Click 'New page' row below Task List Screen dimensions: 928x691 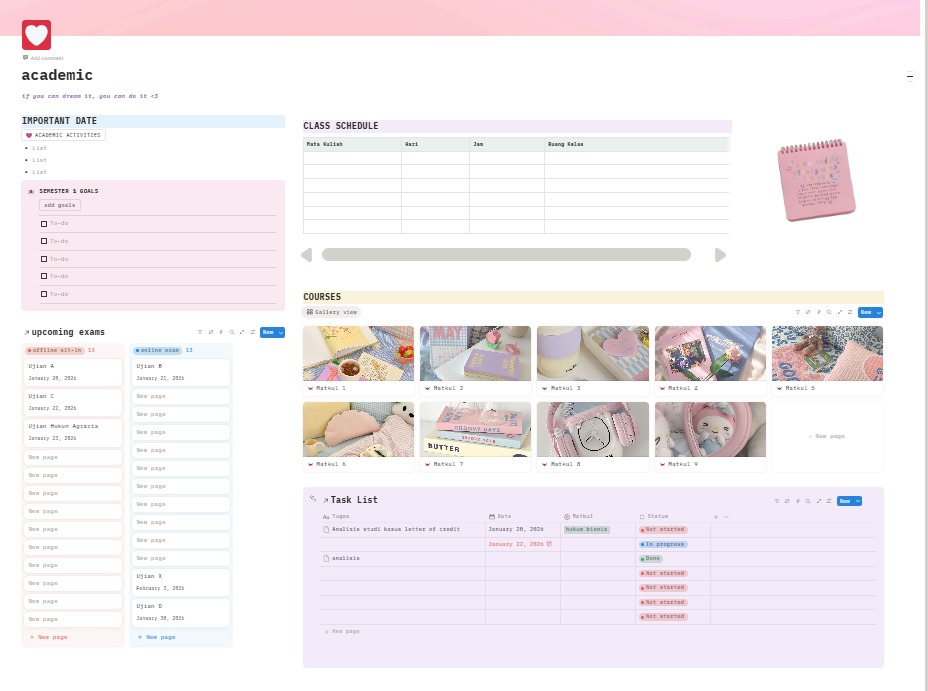click(x=343, y=631)
